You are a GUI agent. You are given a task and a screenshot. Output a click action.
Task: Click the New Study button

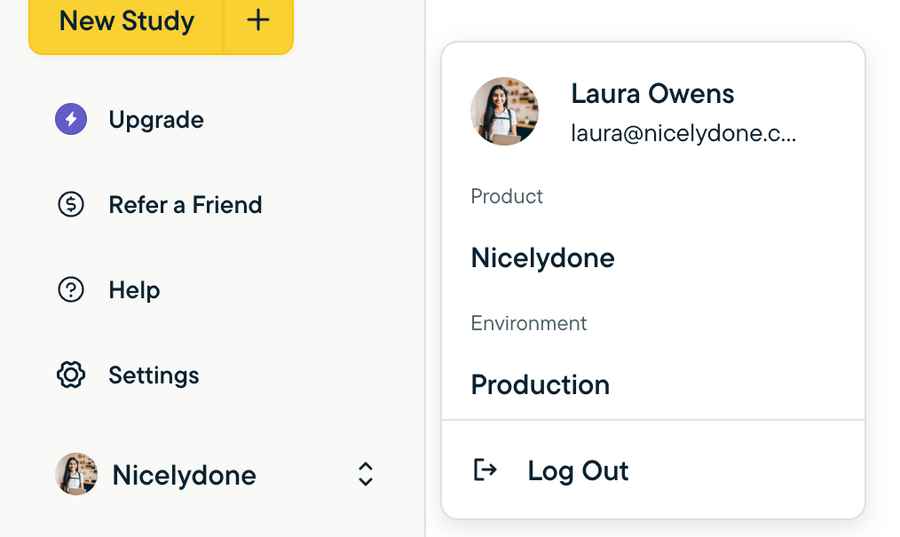tap(126, 22)
